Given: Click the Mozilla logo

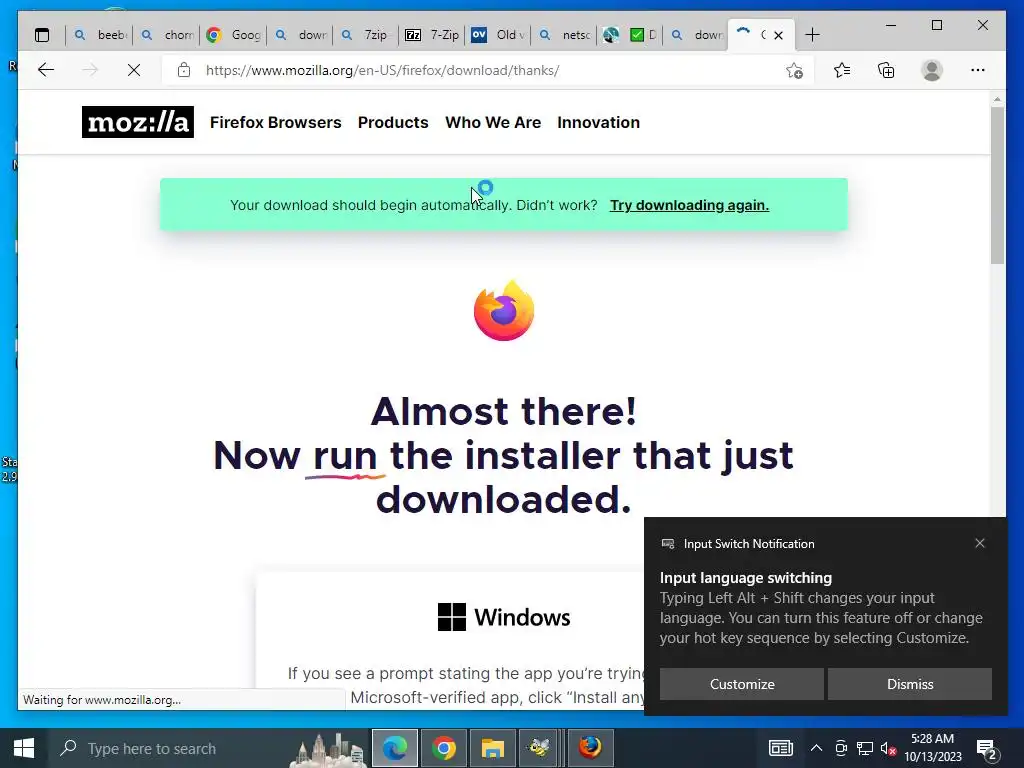Looking at the screenshot, I should click(x=138, y=122).
